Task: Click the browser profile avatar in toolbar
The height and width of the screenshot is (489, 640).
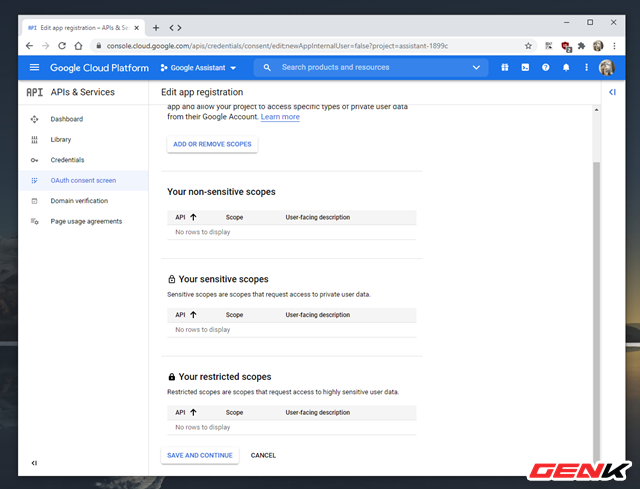Action: [598, 46]
